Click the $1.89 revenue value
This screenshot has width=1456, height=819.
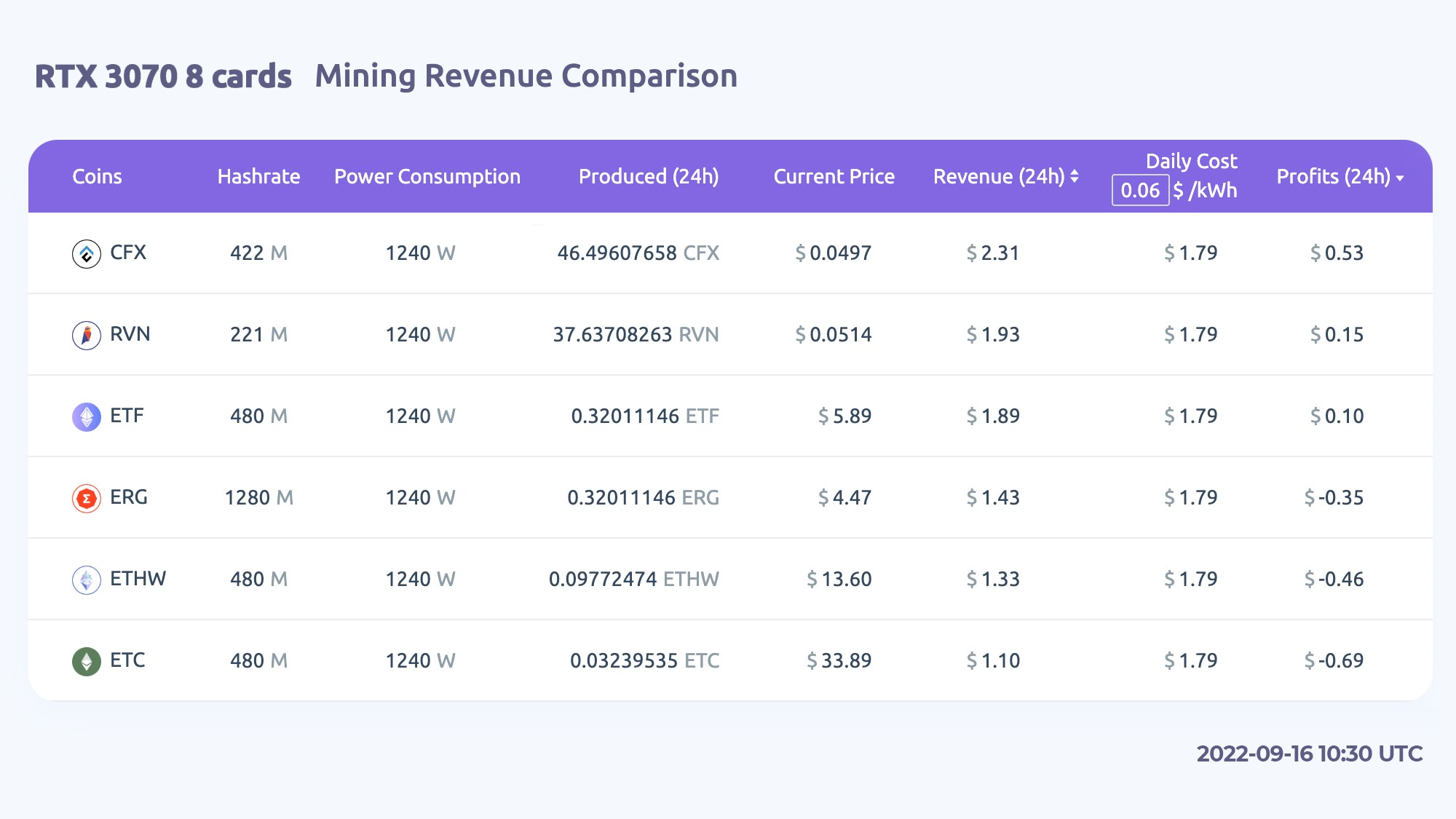[993, 416]
